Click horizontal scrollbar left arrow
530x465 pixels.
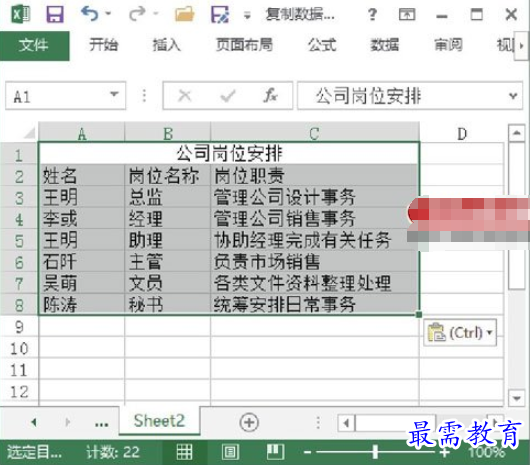(x=346, y=423)
